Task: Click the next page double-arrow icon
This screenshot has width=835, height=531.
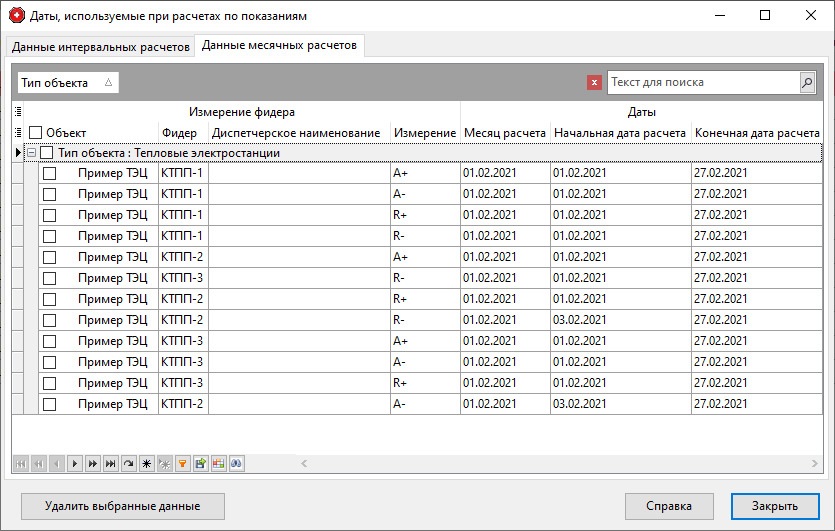Action: (x=92, y=463)
